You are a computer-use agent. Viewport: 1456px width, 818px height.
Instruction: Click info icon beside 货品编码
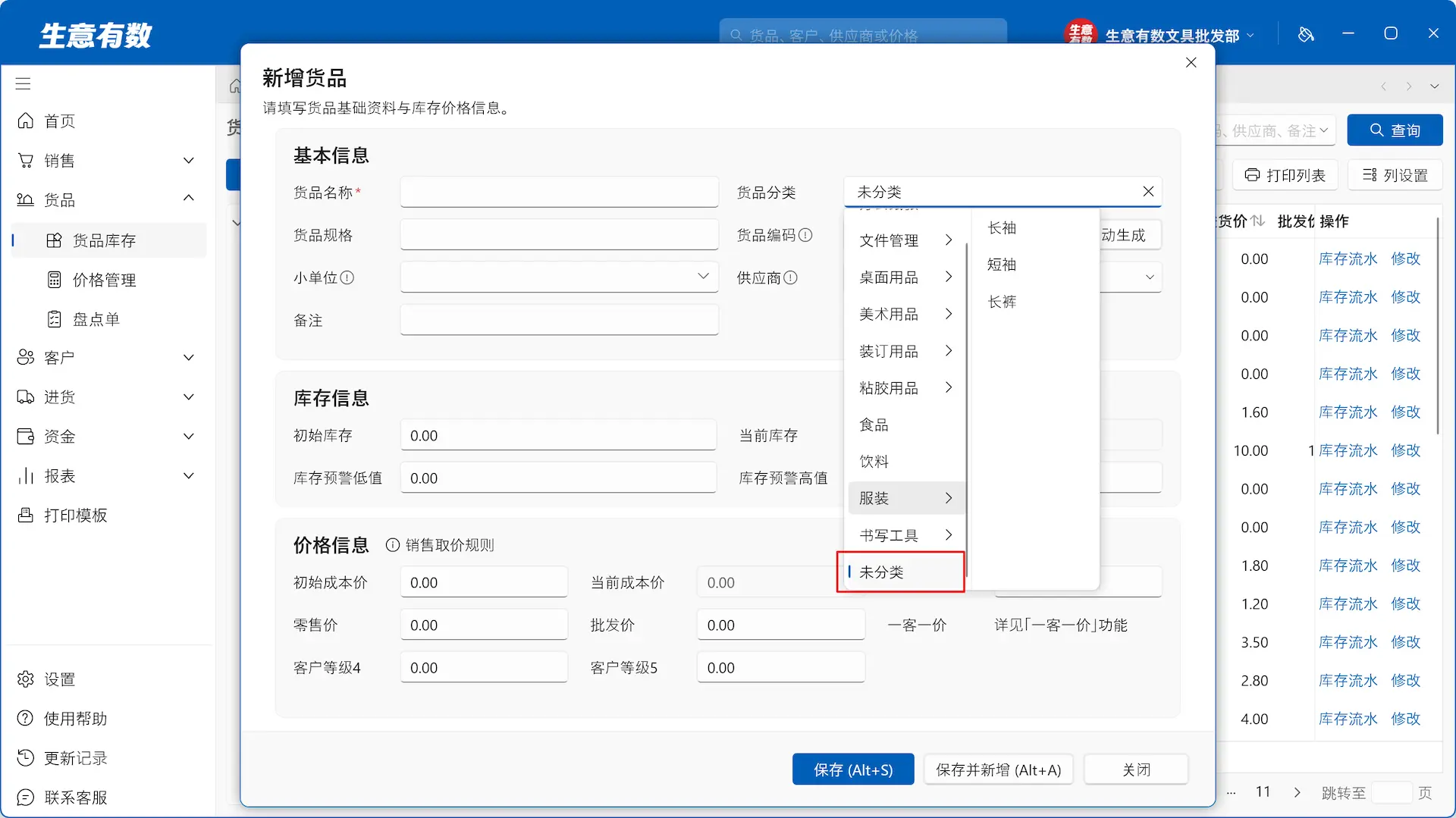(805, 235)
